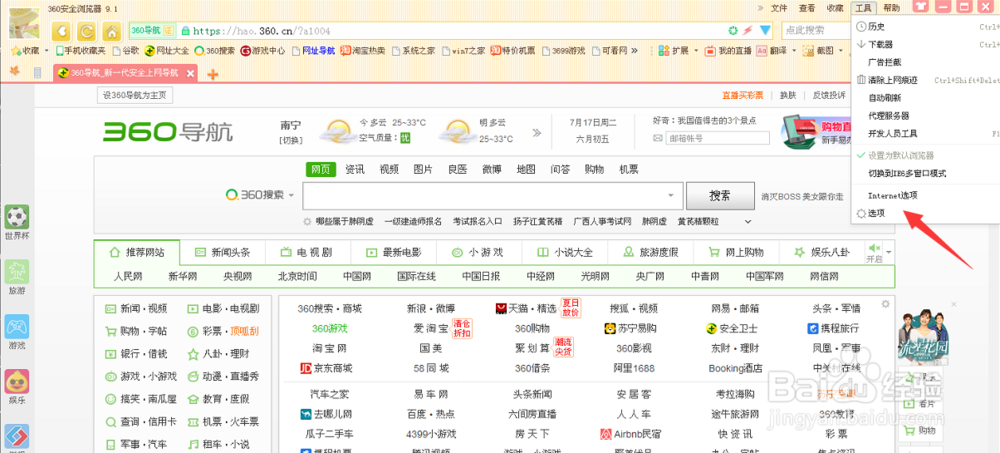Viewport: 1000px width, 453px height.
Task: Expand the 截图 dropdown arrow
Action: (841, 50)
